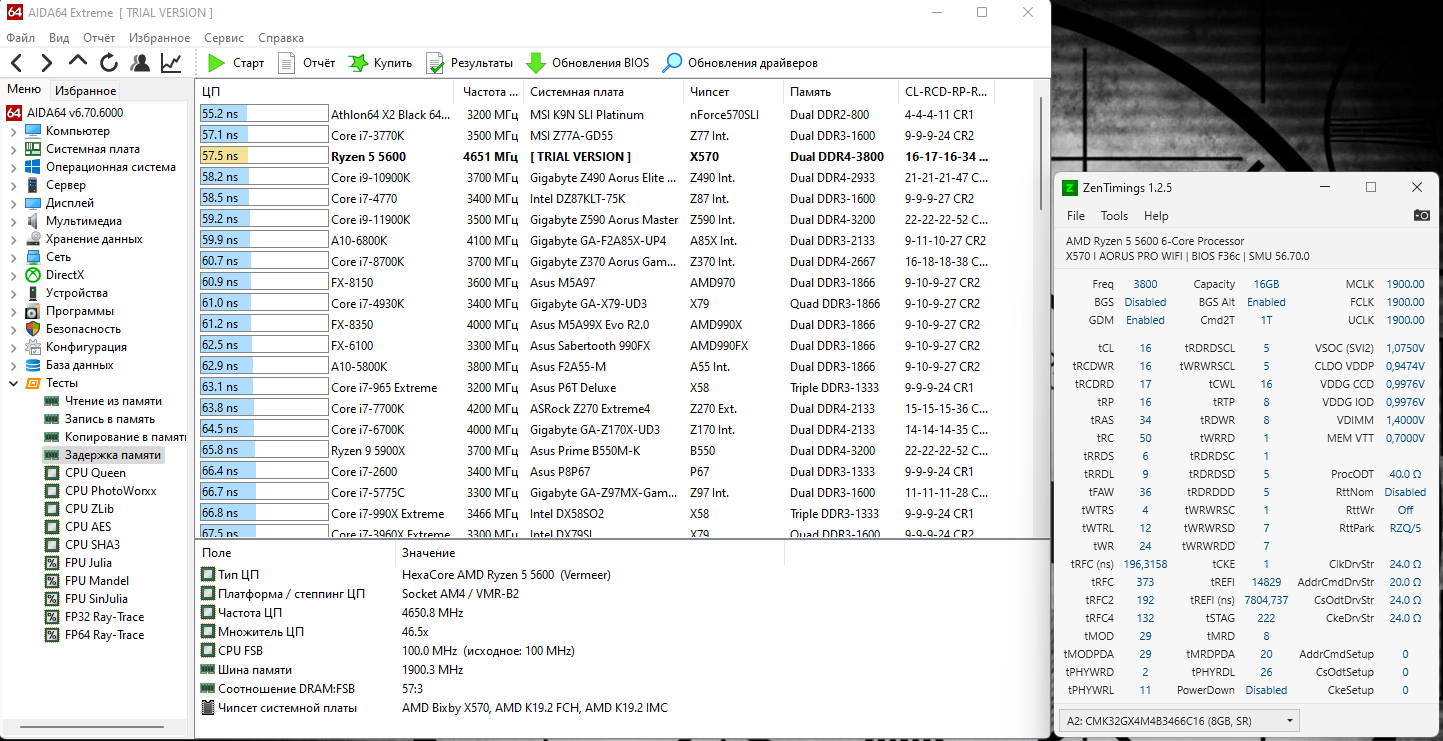
Task: Sort by the Чипсет column header
Action: click(733, 91)
